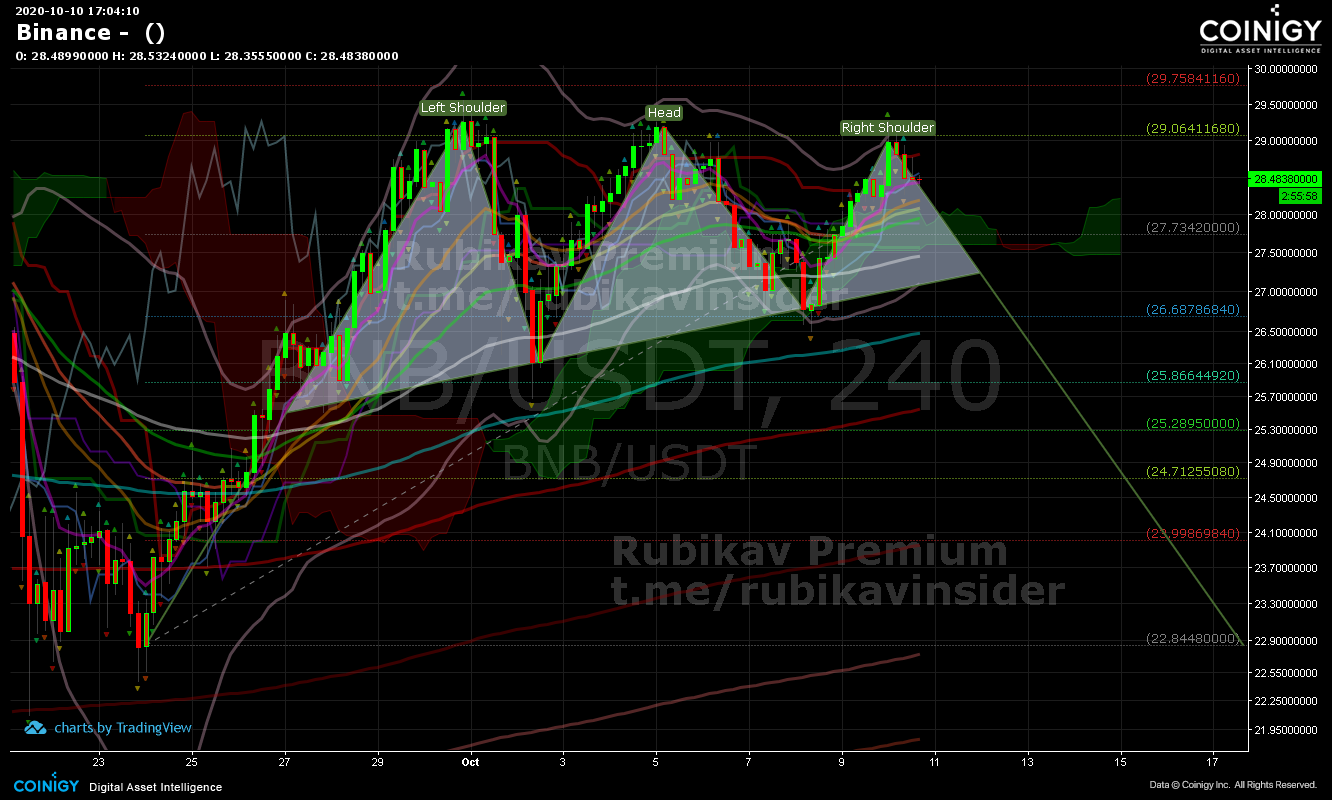Viewport: 1332px width, 800px height.
Task: Click the Rubikav Premium watermark text
Action: pos(808,551)
